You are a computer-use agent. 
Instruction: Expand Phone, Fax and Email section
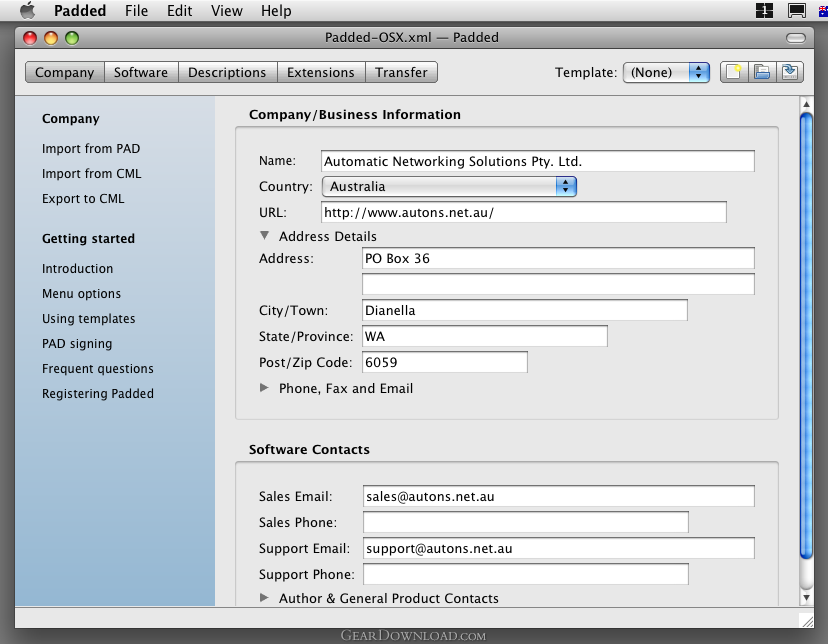point(265,388)
